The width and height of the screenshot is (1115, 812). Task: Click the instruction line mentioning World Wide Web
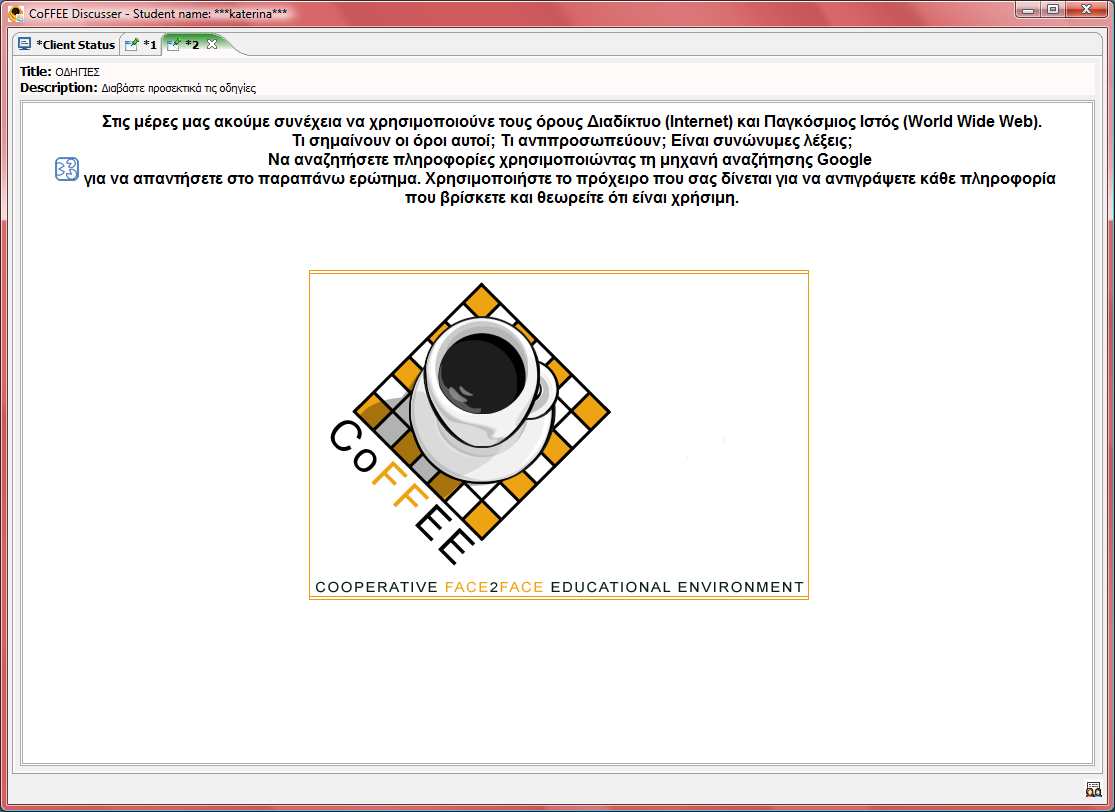tap(572, 121)
